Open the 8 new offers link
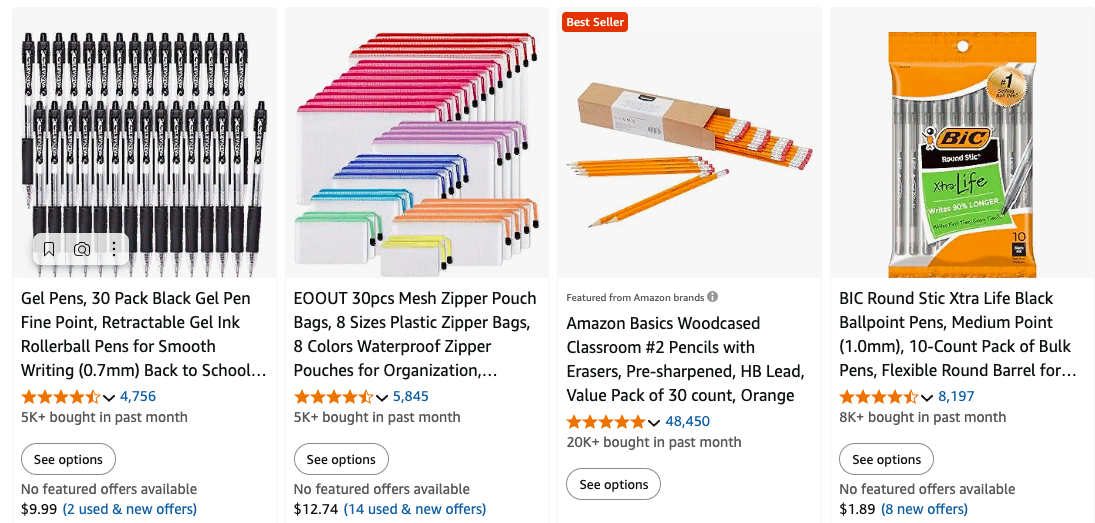Image resolution: width=1095 pixels, height=523 pixels. (917, 509)
